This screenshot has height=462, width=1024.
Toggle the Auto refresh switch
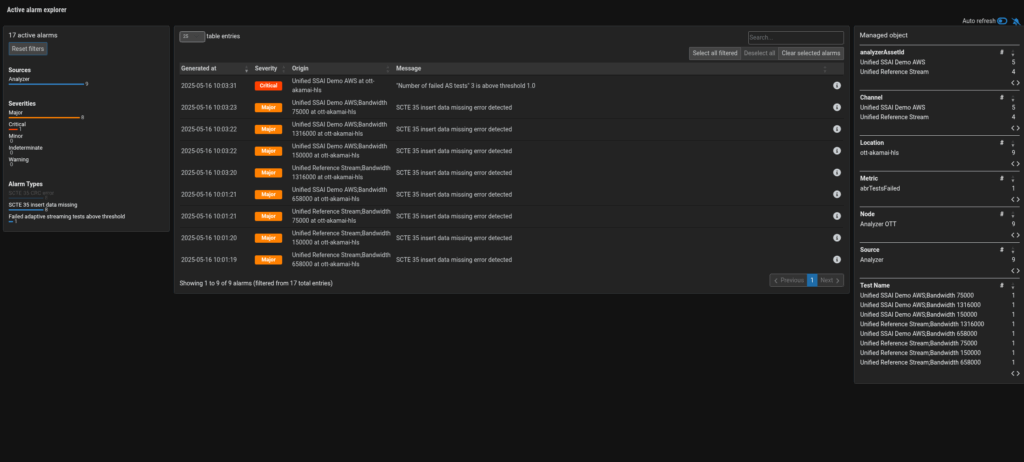(x=1001, y=21)
